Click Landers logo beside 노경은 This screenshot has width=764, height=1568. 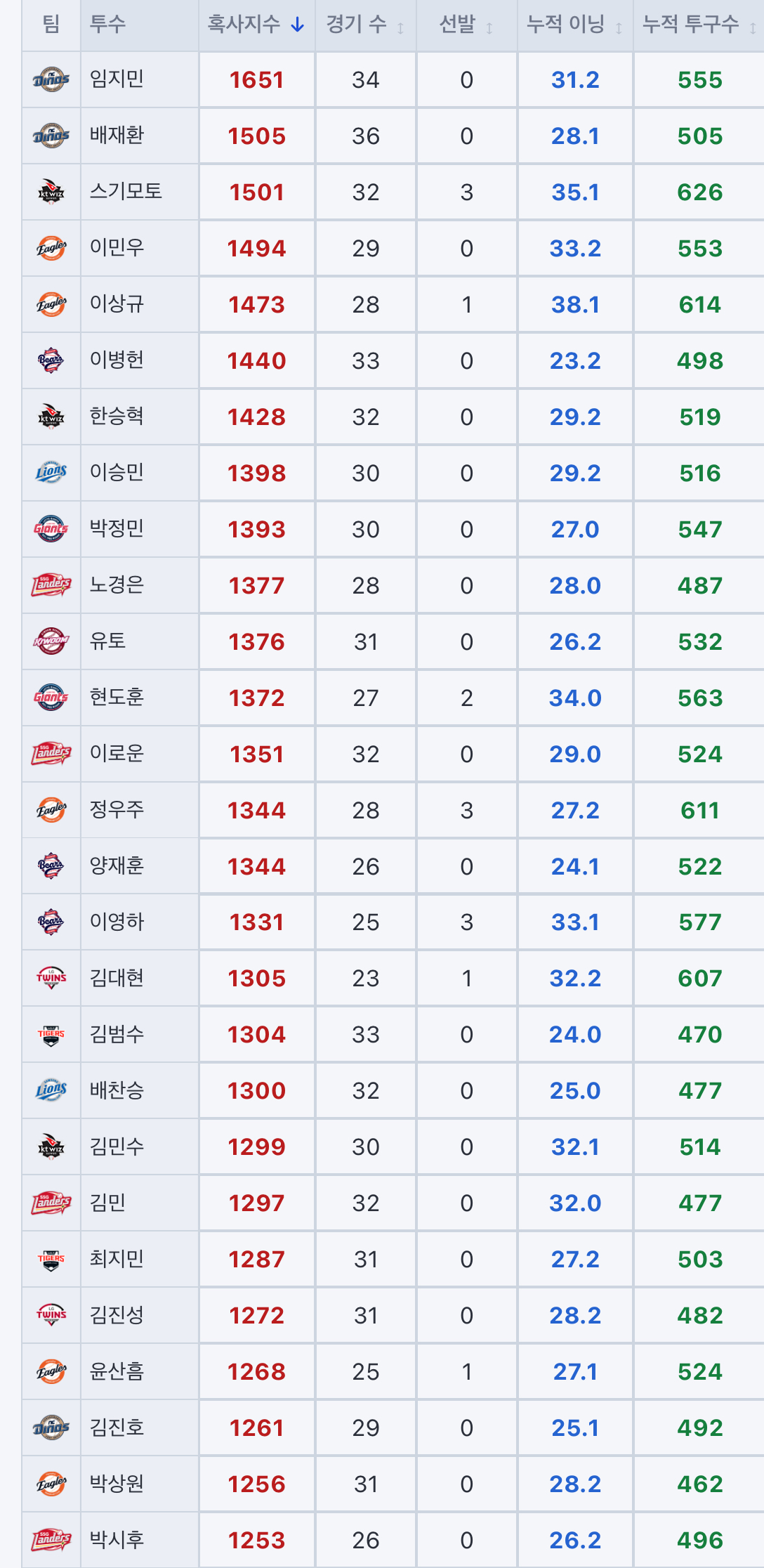pos(51,585)
